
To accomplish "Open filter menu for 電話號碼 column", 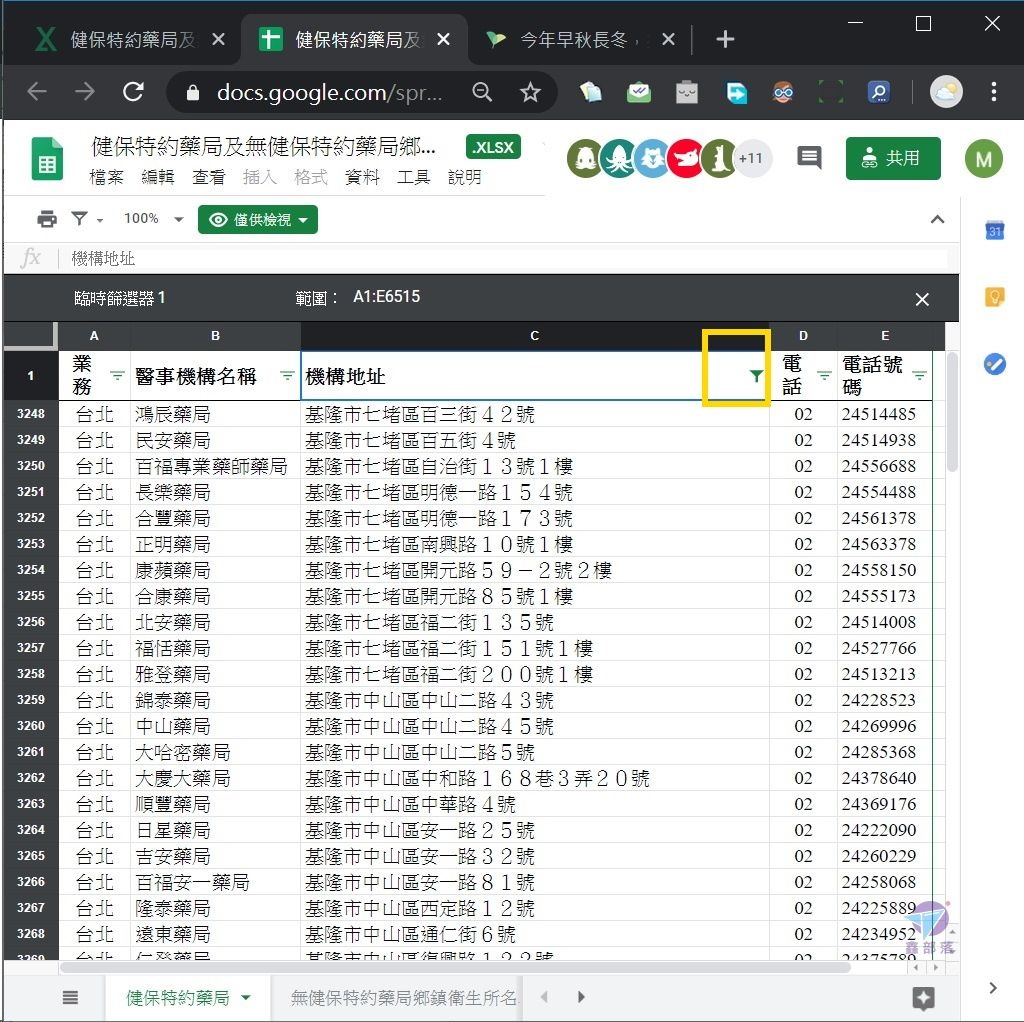I will (x=920, y=375).
